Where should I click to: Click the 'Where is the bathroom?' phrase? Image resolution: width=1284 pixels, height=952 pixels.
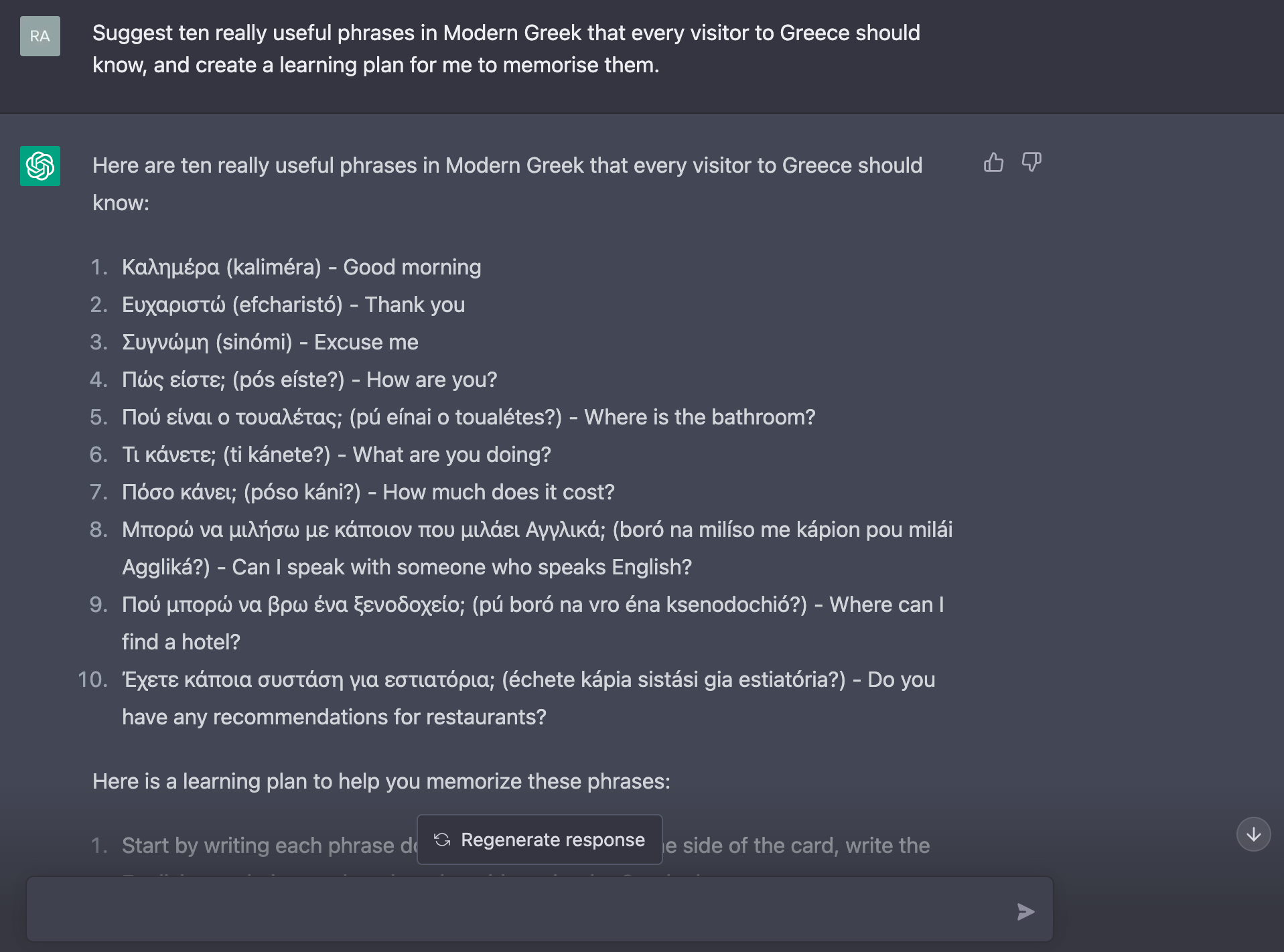click(469, 416)
